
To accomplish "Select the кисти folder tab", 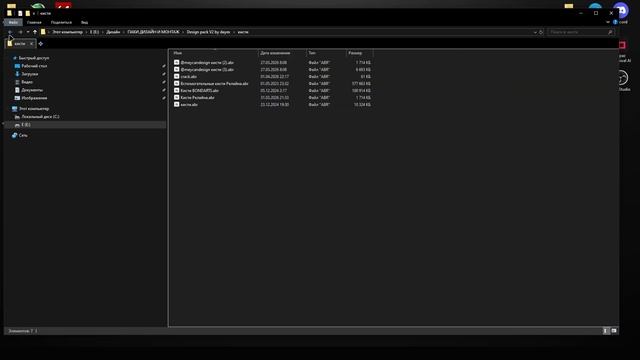I will (20, 44).
